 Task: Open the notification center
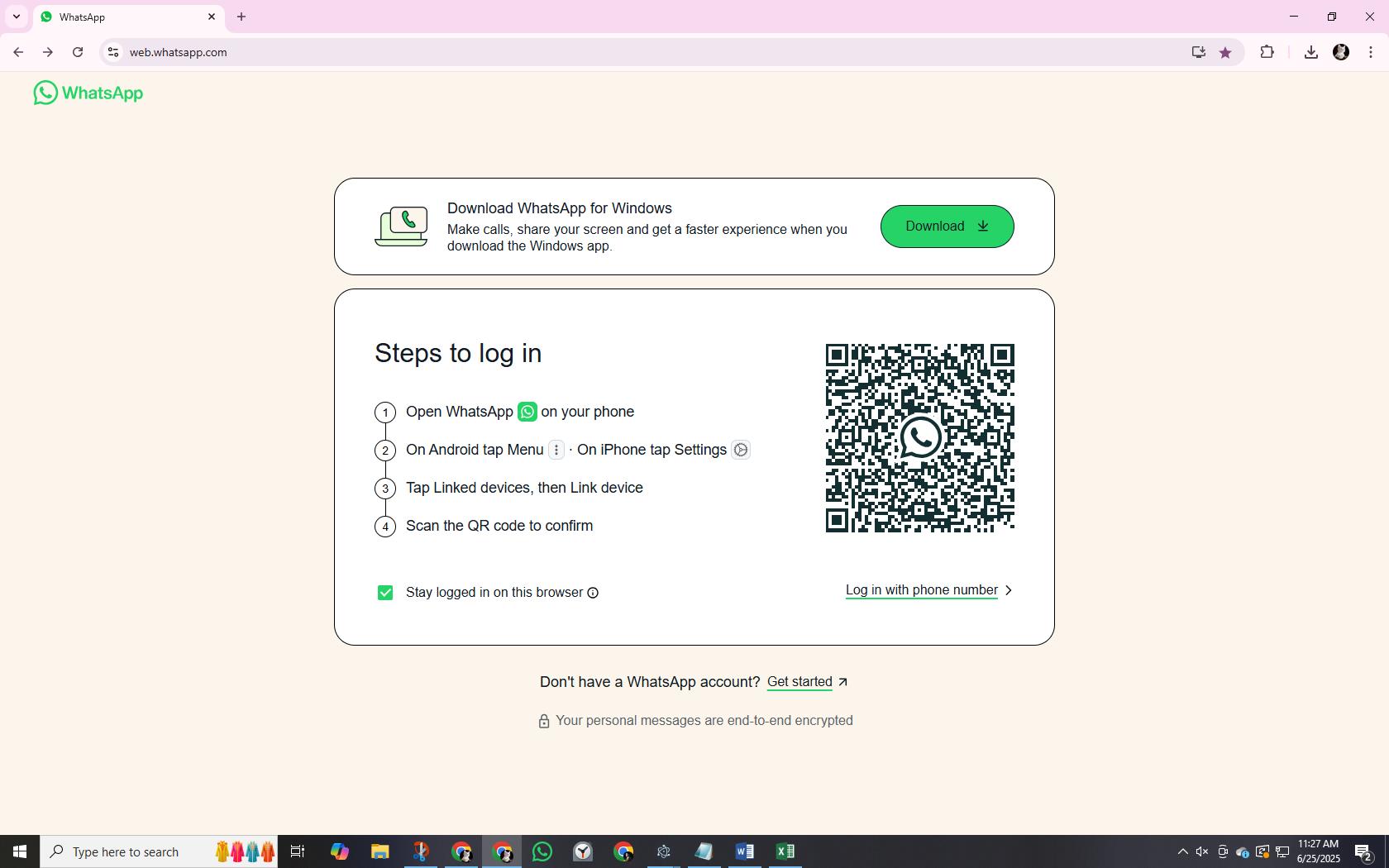(1364, 851)
